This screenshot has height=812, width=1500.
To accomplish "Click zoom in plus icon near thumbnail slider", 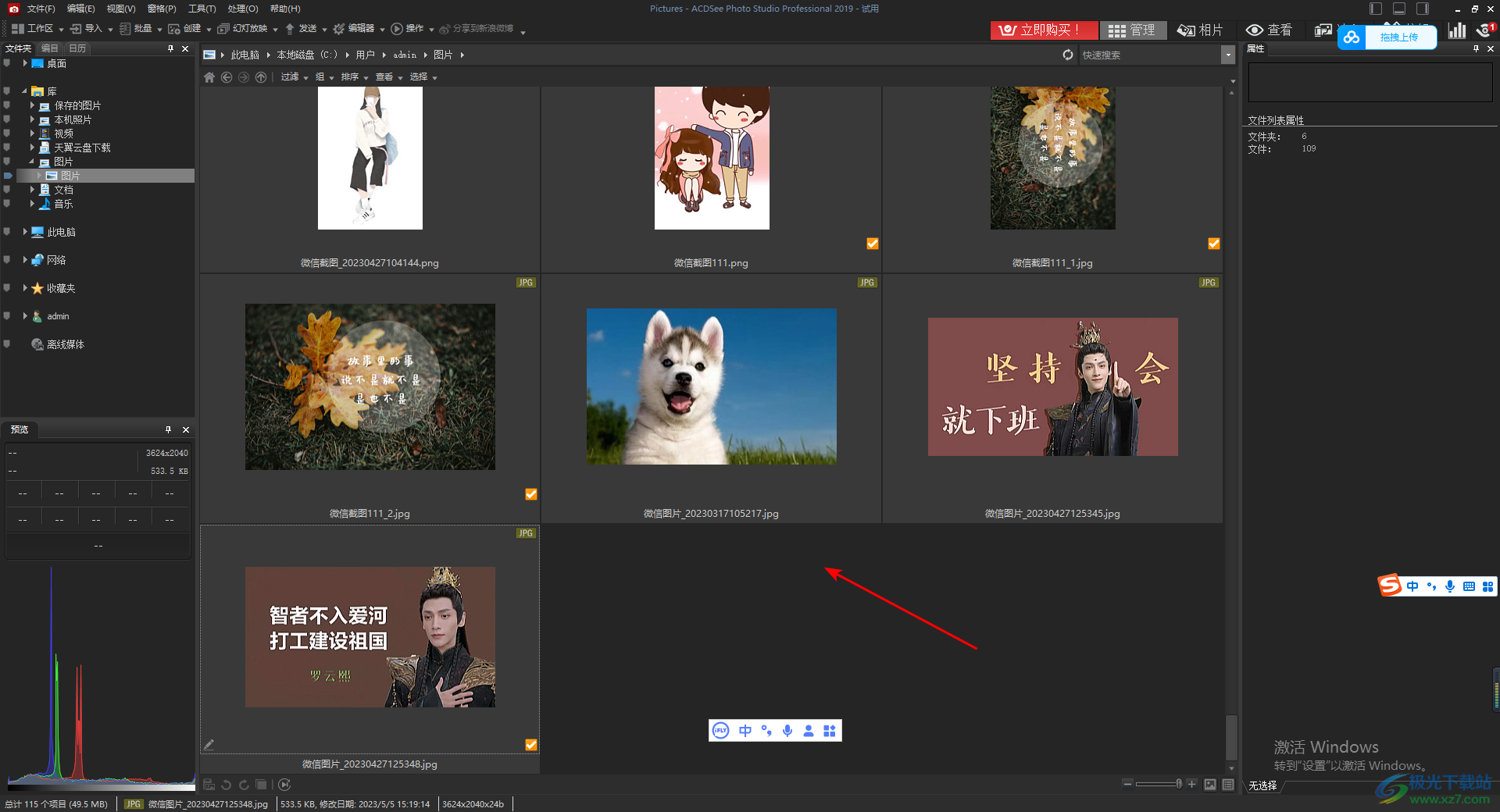I will 1191,784.
